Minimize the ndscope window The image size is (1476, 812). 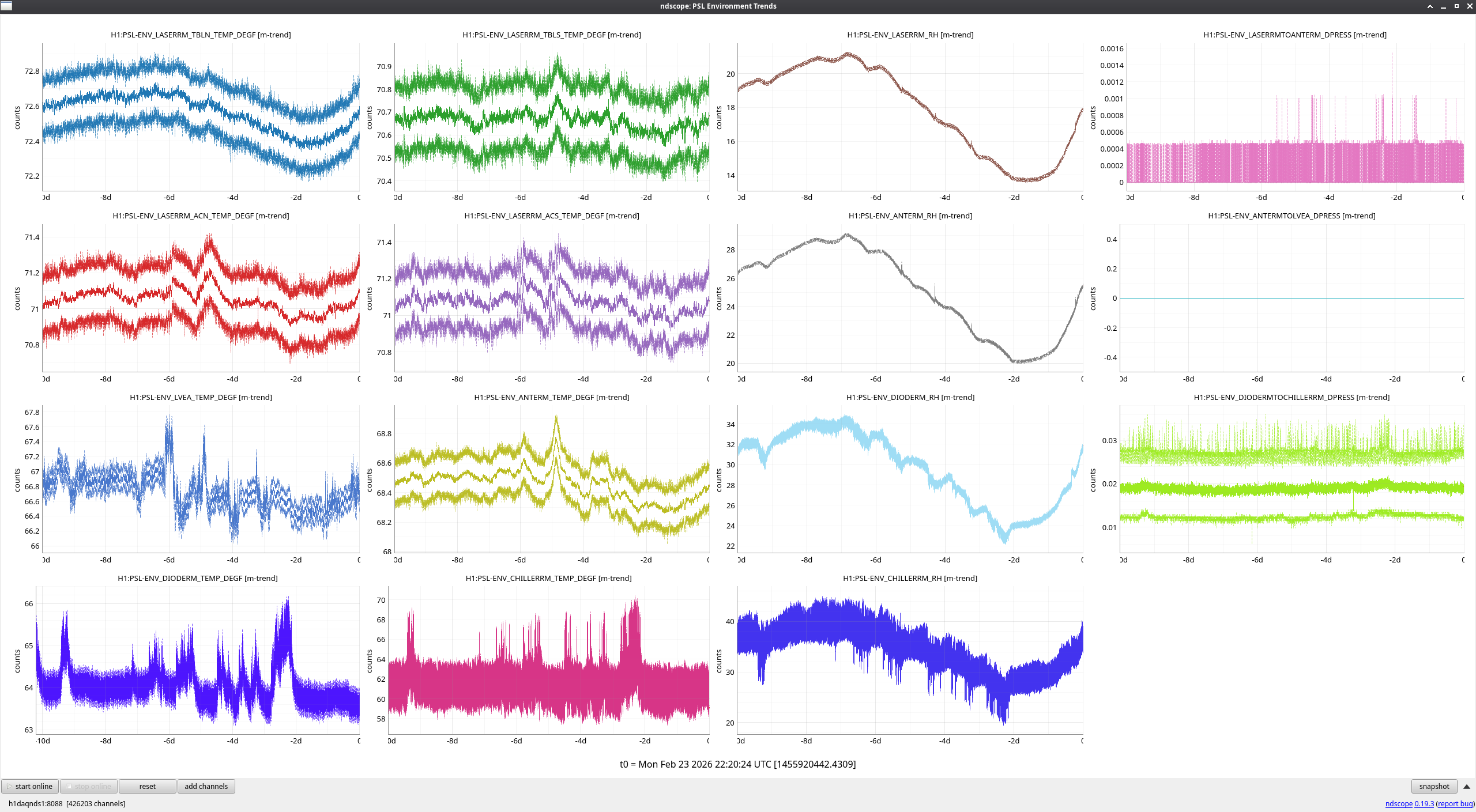pos(1443,6)
